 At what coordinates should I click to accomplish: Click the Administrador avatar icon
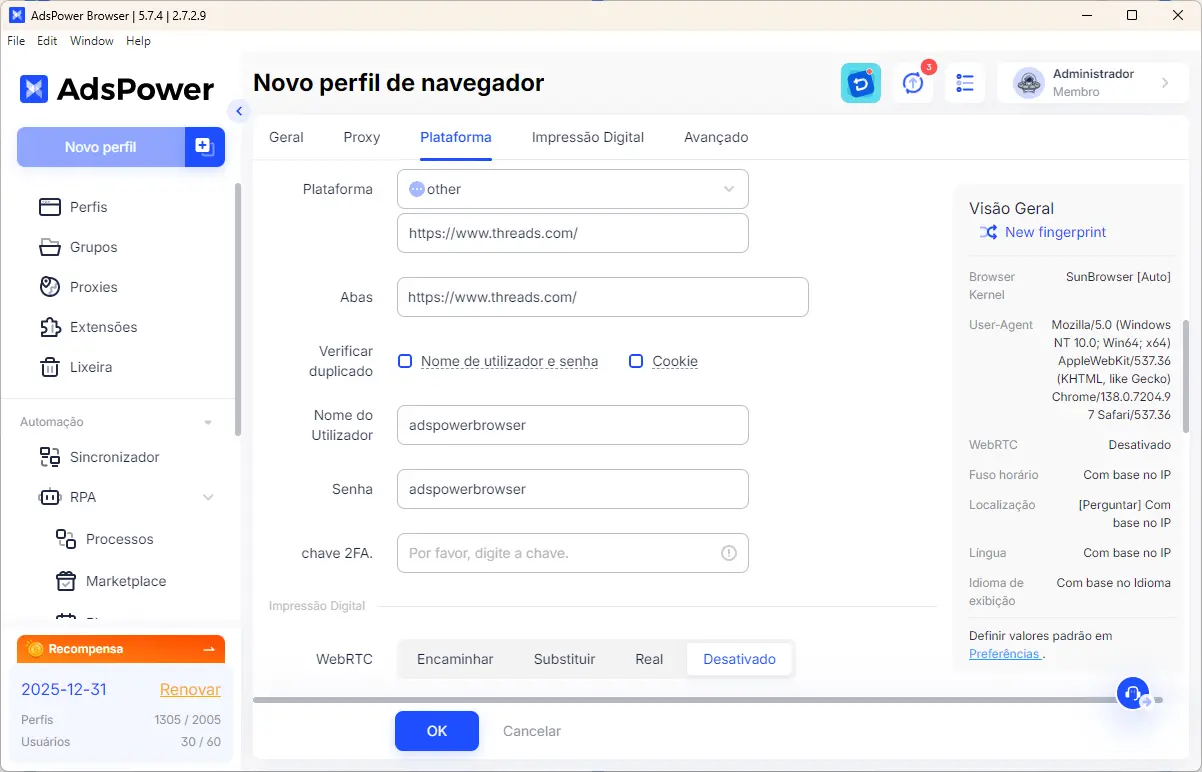(1029, 83)
